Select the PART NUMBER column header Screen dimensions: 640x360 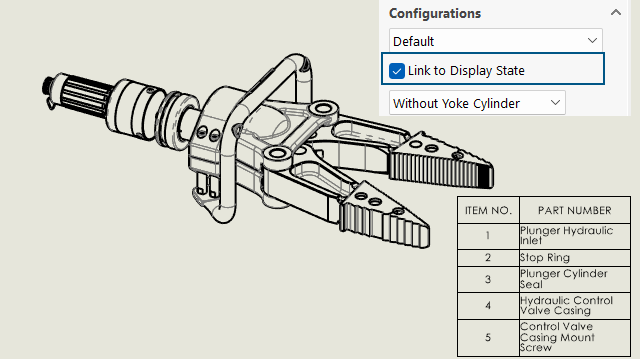(x=575, y=210)
